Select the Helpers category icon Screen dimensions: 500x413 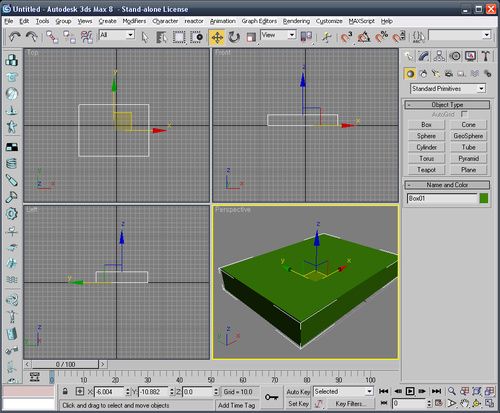462,74
